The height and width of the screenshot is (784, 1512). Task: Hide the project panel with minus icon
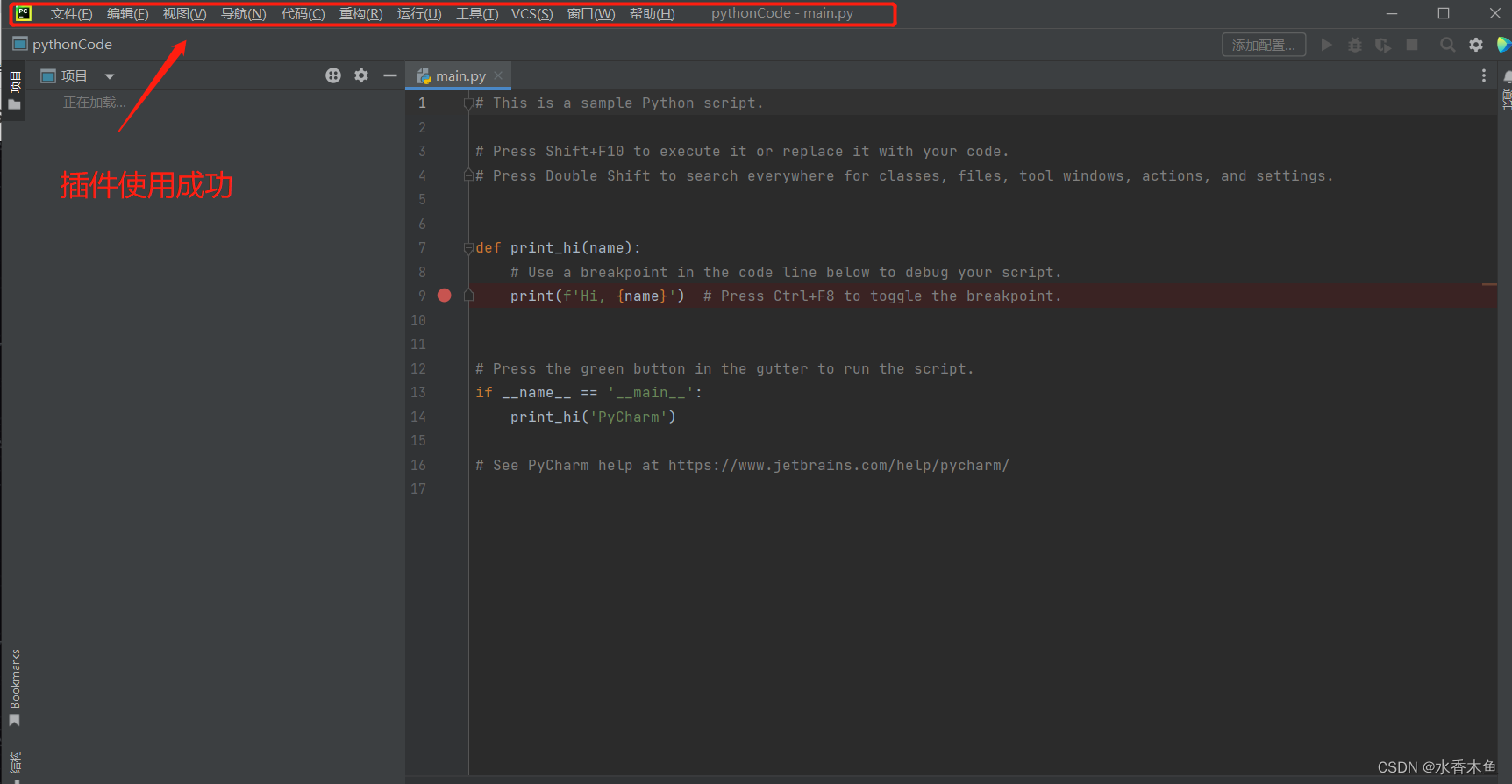pyautogui.click(x=390, y=75)
